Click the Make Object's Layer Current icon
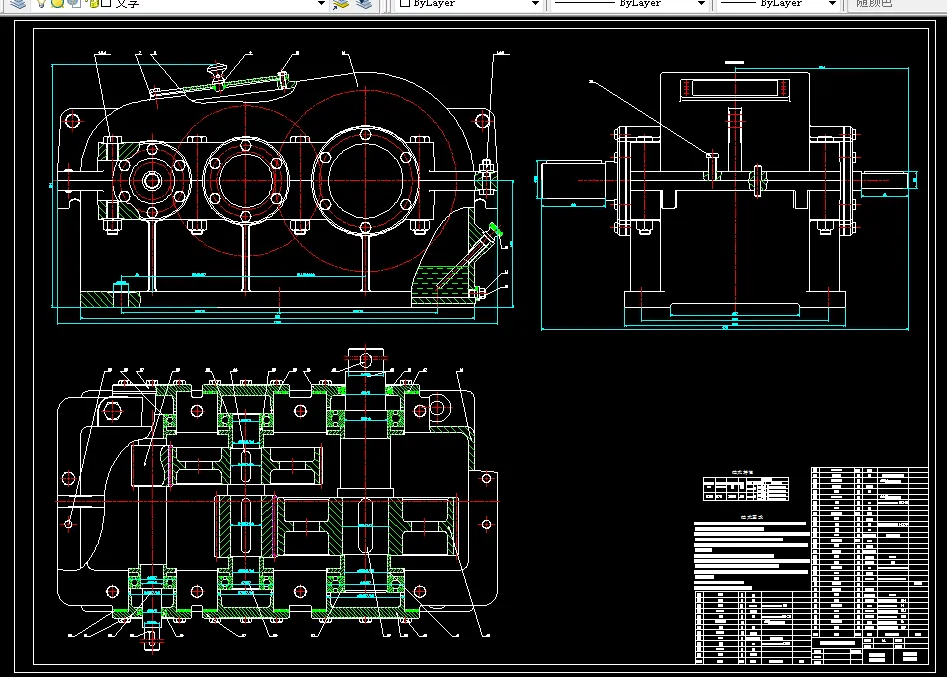 341,4
